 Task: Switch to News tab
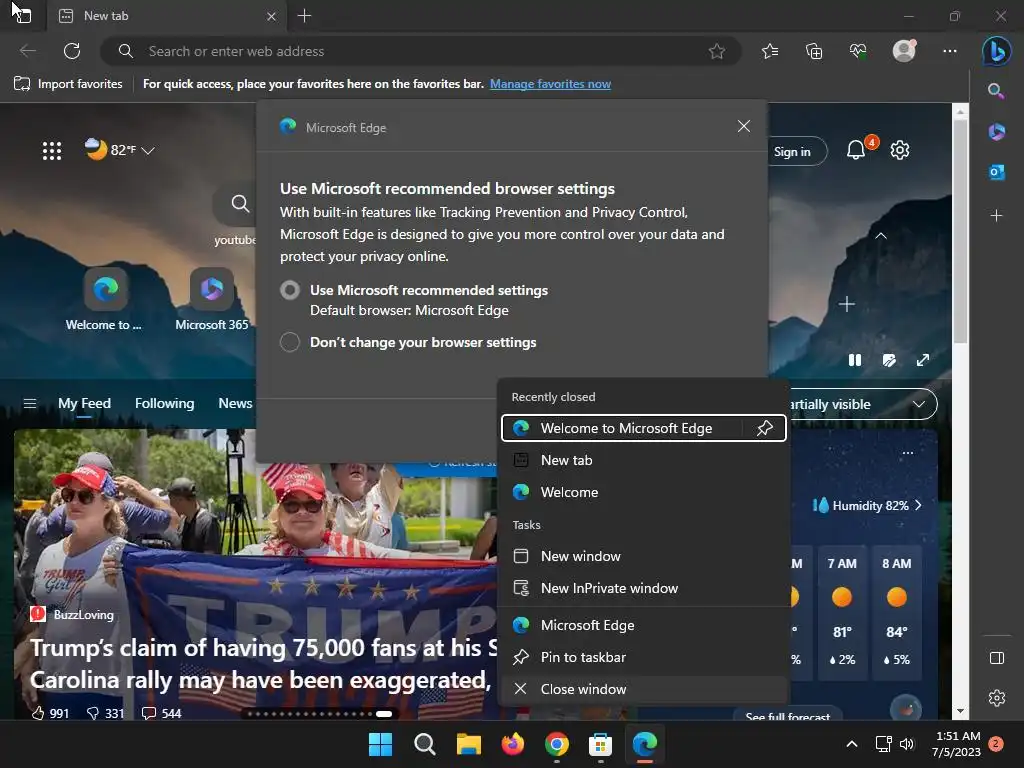pyautogui.click(x=235, y=404)
